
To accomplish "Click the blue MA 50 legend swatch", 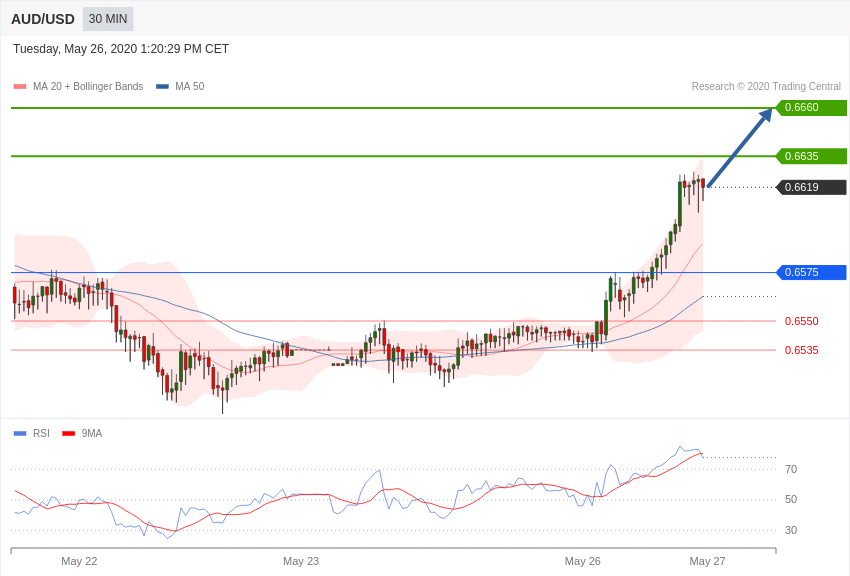I will click(162, 87).
